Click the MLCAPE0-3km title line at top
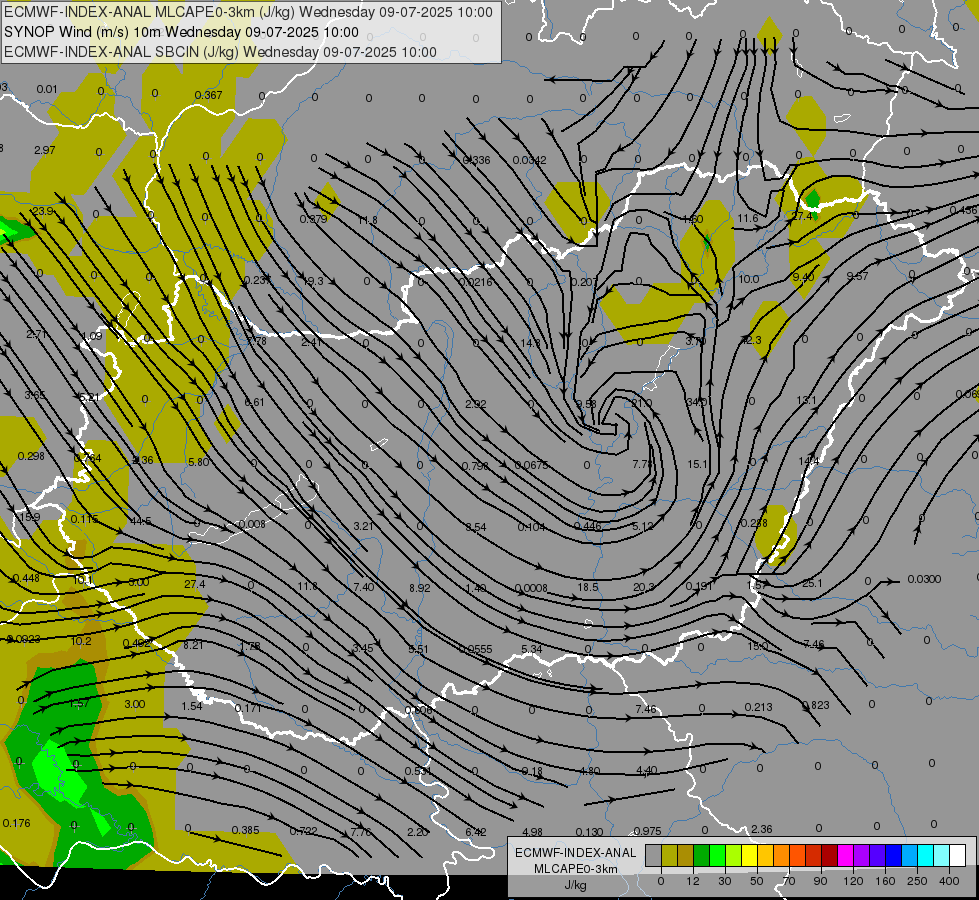Screen dimensions: 979x900 pyautogui.click(x=248, y=12)
